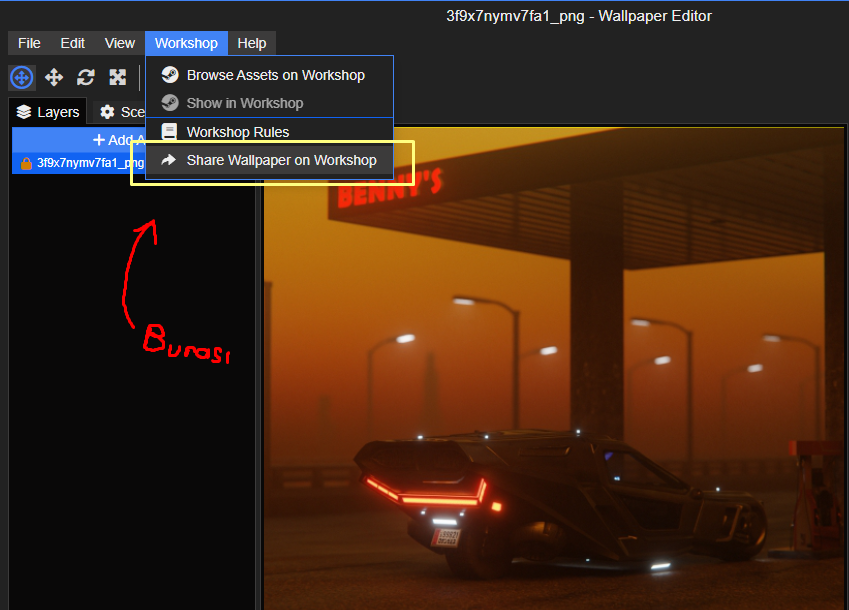The height and width of the screenshot is (610, 849).
Task: Open the Help menu
Action: (x=252, y=43)
